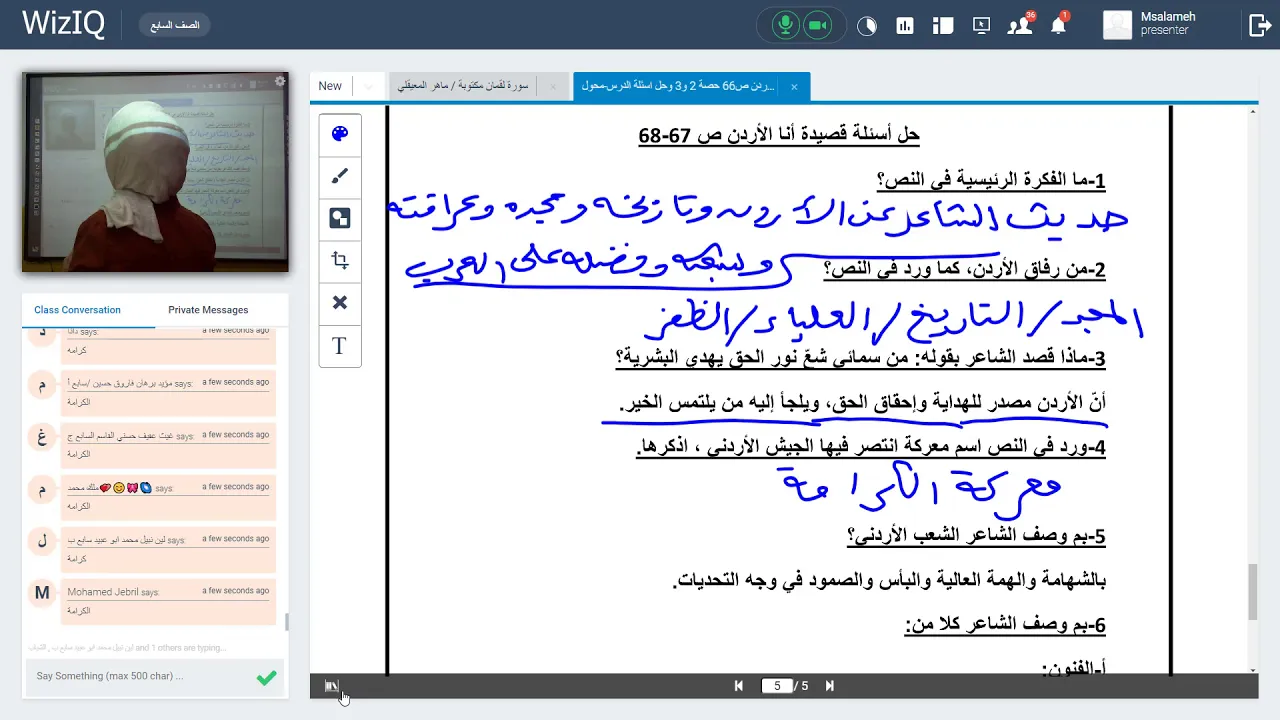Select the brush drawing tool
The width and height of the screenshot is (1280, 720).
click(340, 176)
